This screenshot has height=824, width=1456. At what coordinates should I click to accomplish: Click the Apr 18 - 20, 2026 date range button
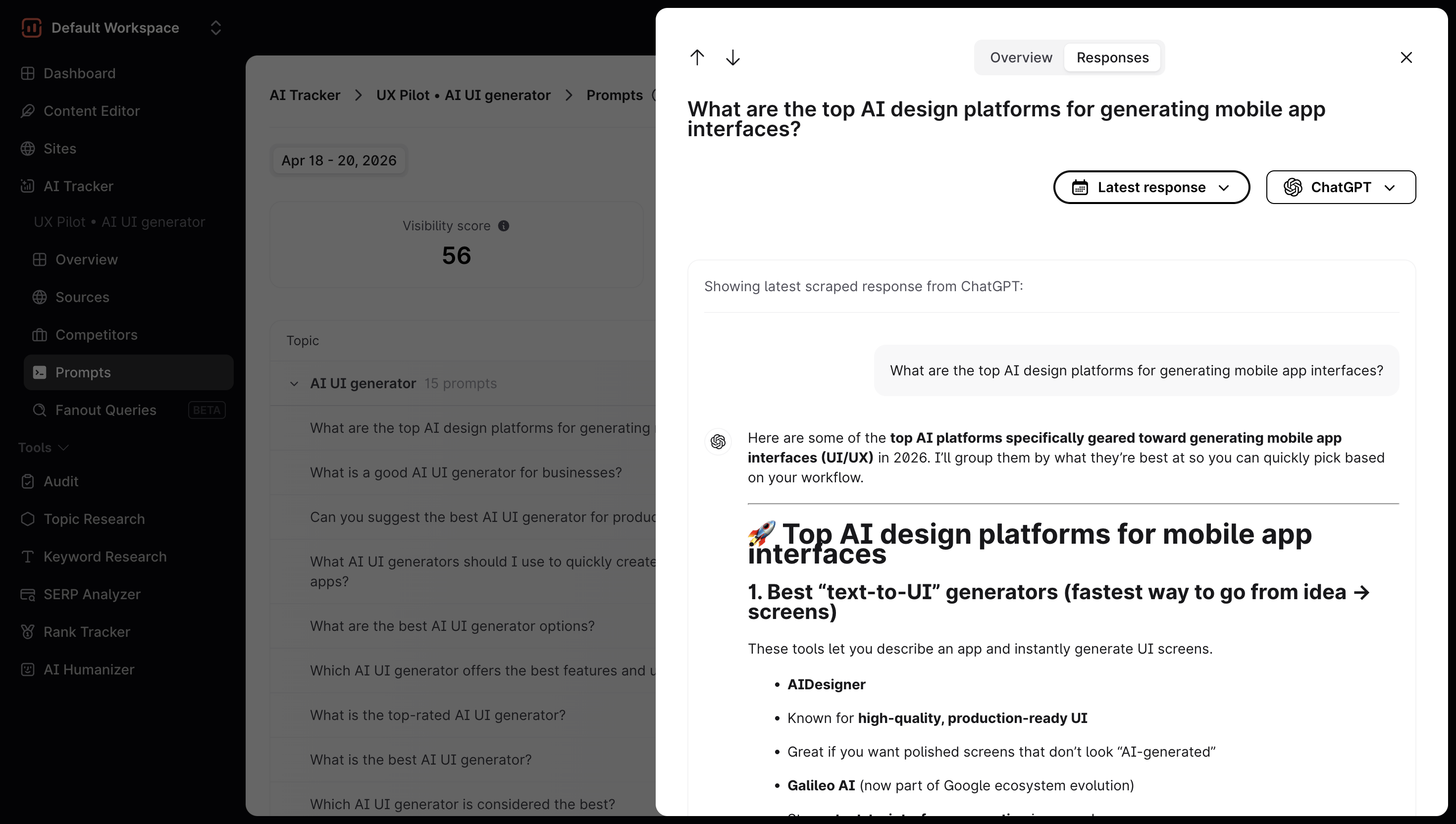338,161
